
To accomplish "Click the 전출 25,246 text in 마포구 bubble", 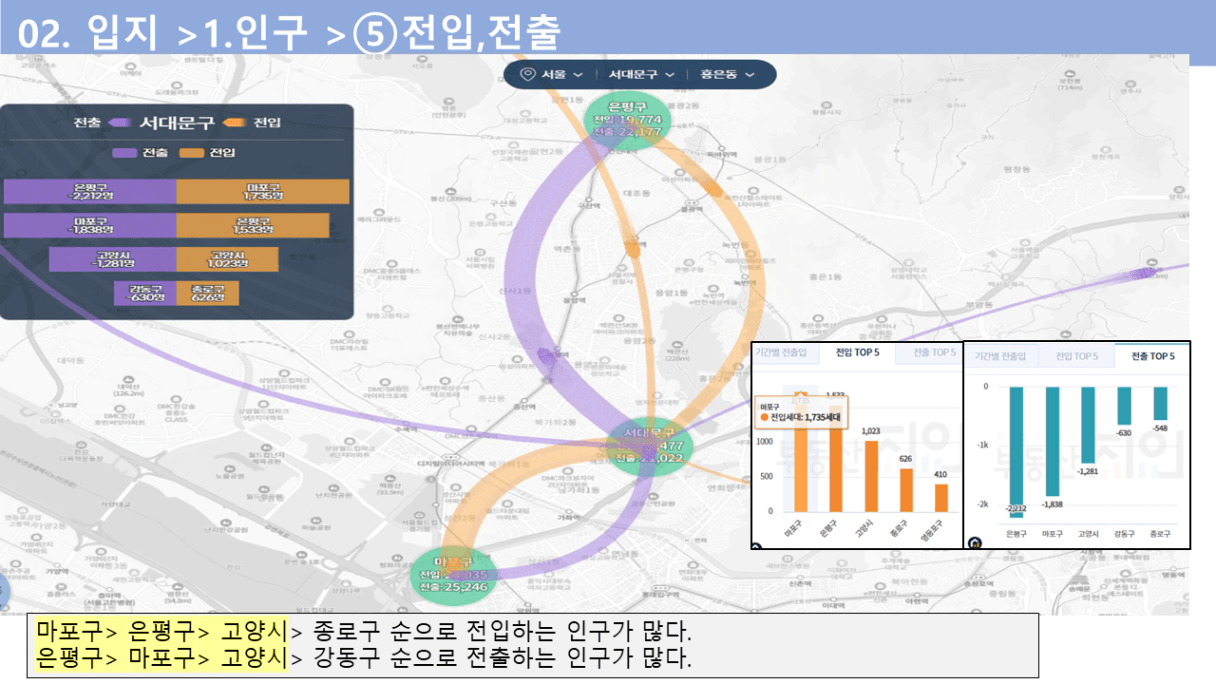I will click(x=452, y=588).
